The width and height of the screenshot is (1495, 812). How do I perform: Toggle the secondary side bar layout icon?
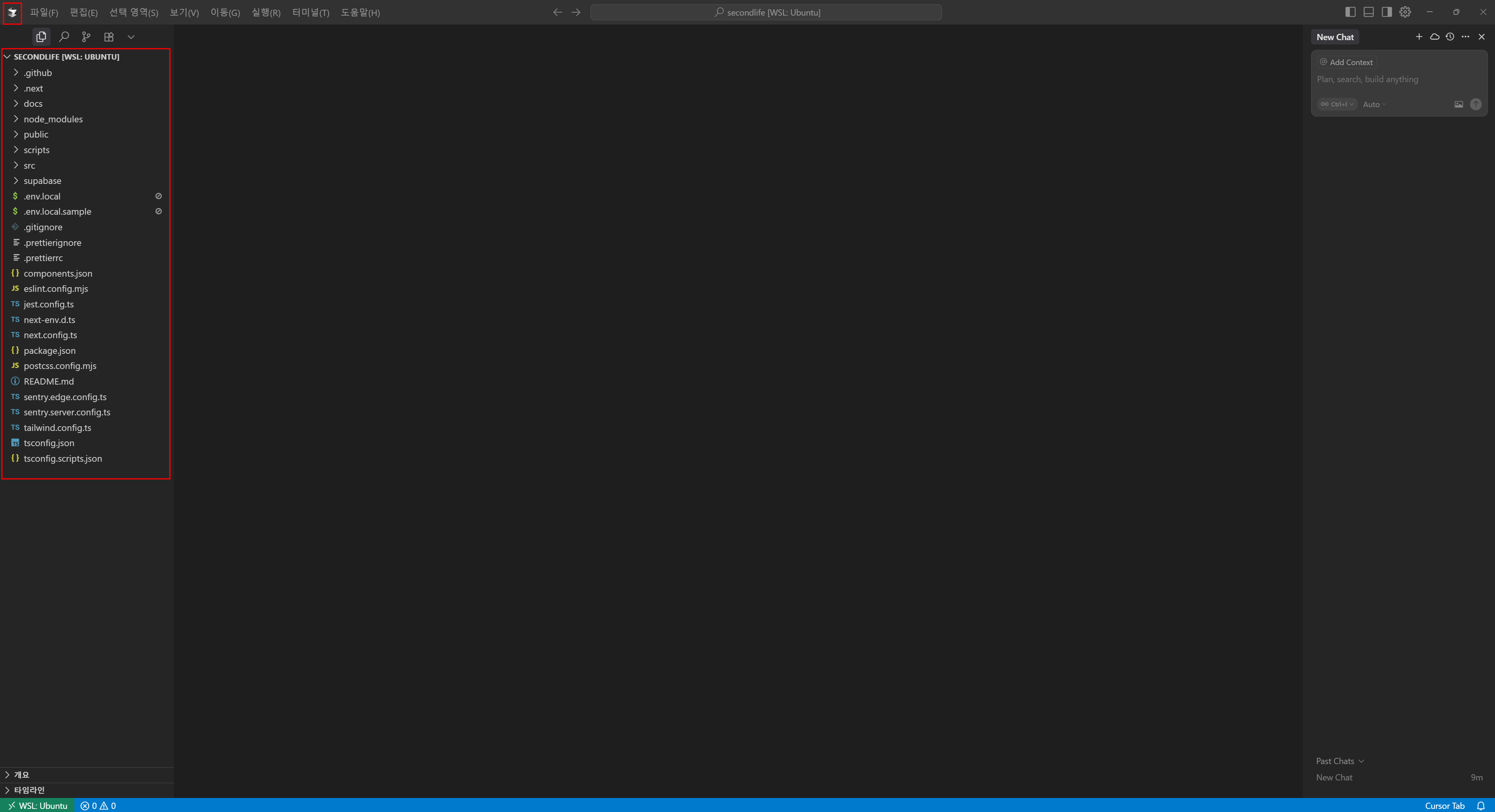pyautogui.click(x=1387, y=12)
